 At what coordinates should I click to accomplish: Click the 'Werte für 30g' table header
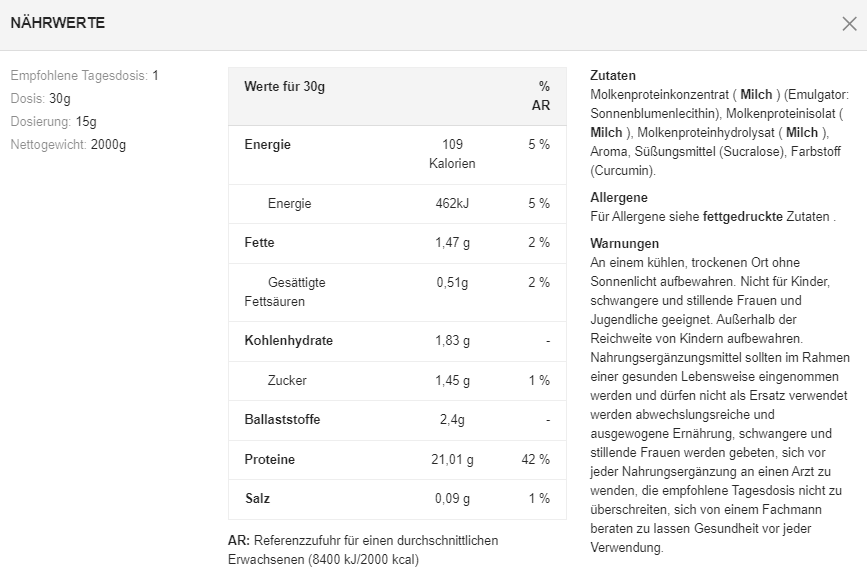284,87
